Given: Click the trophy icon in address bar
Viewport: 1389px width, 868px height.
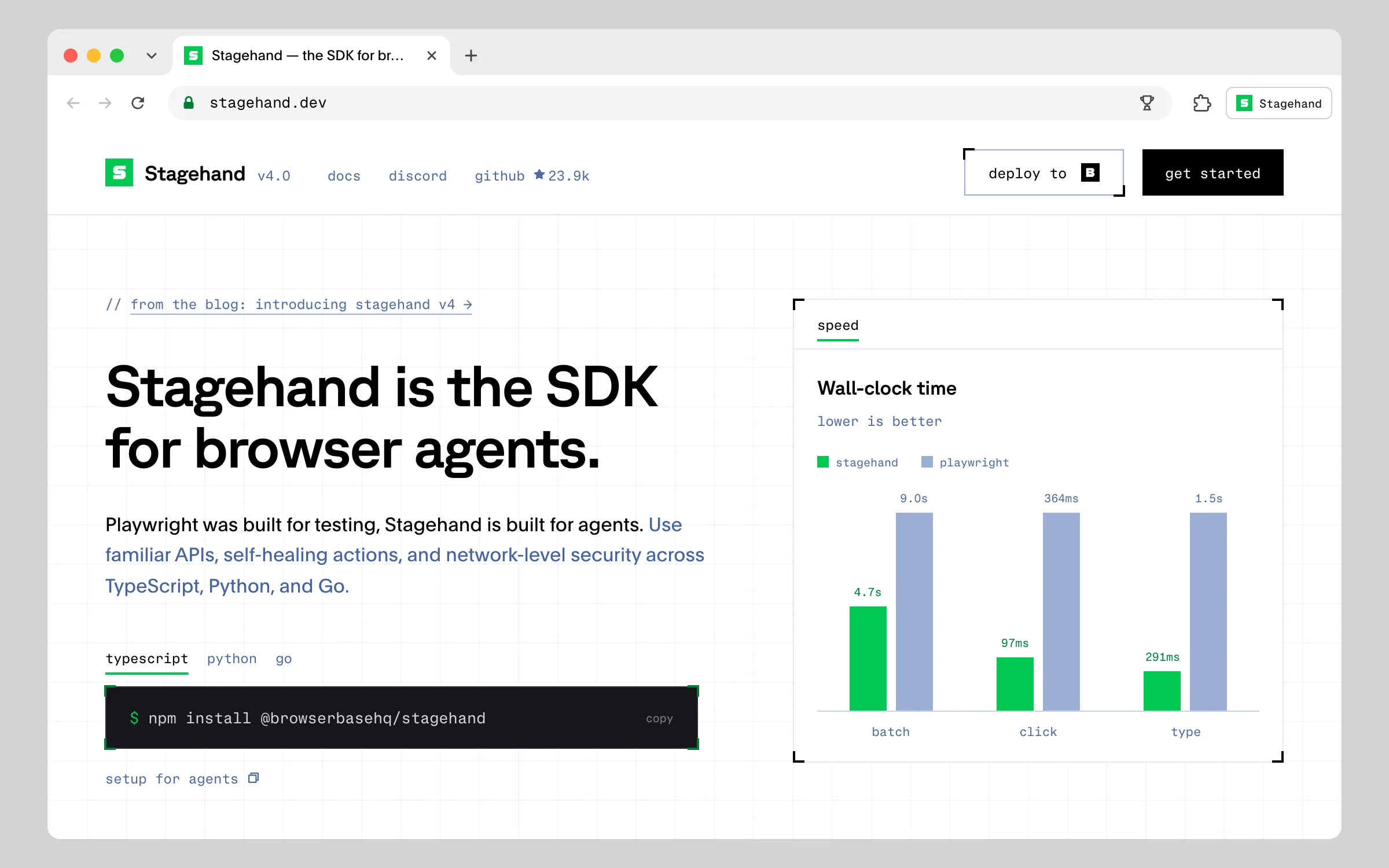Looking at the screenshot, I should [x=1147, y=103].
